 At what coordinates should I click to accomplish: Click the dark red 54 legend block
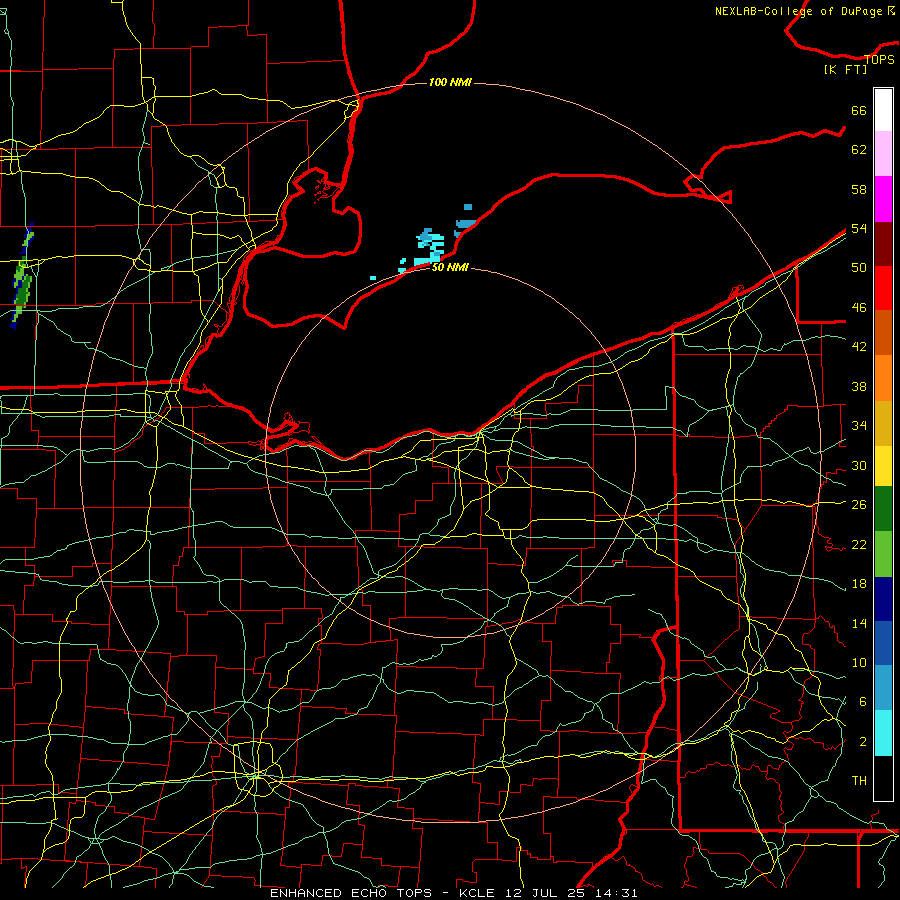point(883,244)
